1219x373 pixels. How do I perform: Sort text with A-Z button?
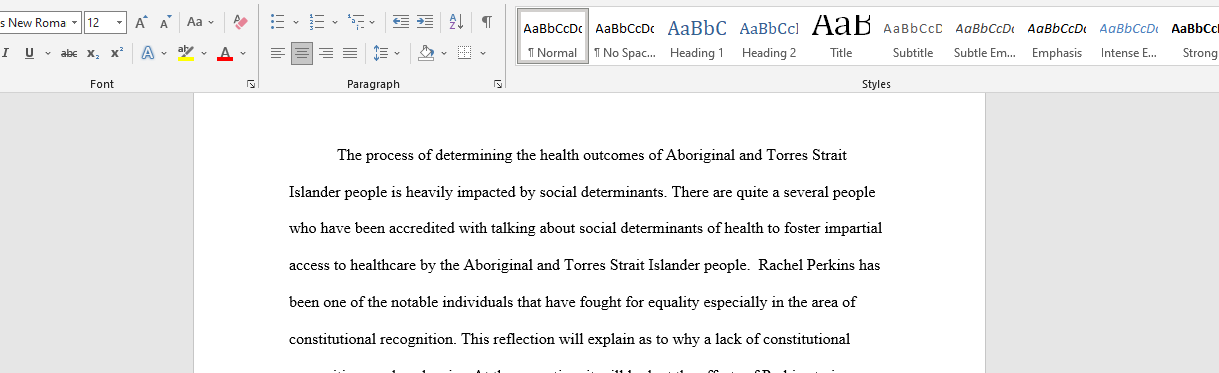coord(456,22)
